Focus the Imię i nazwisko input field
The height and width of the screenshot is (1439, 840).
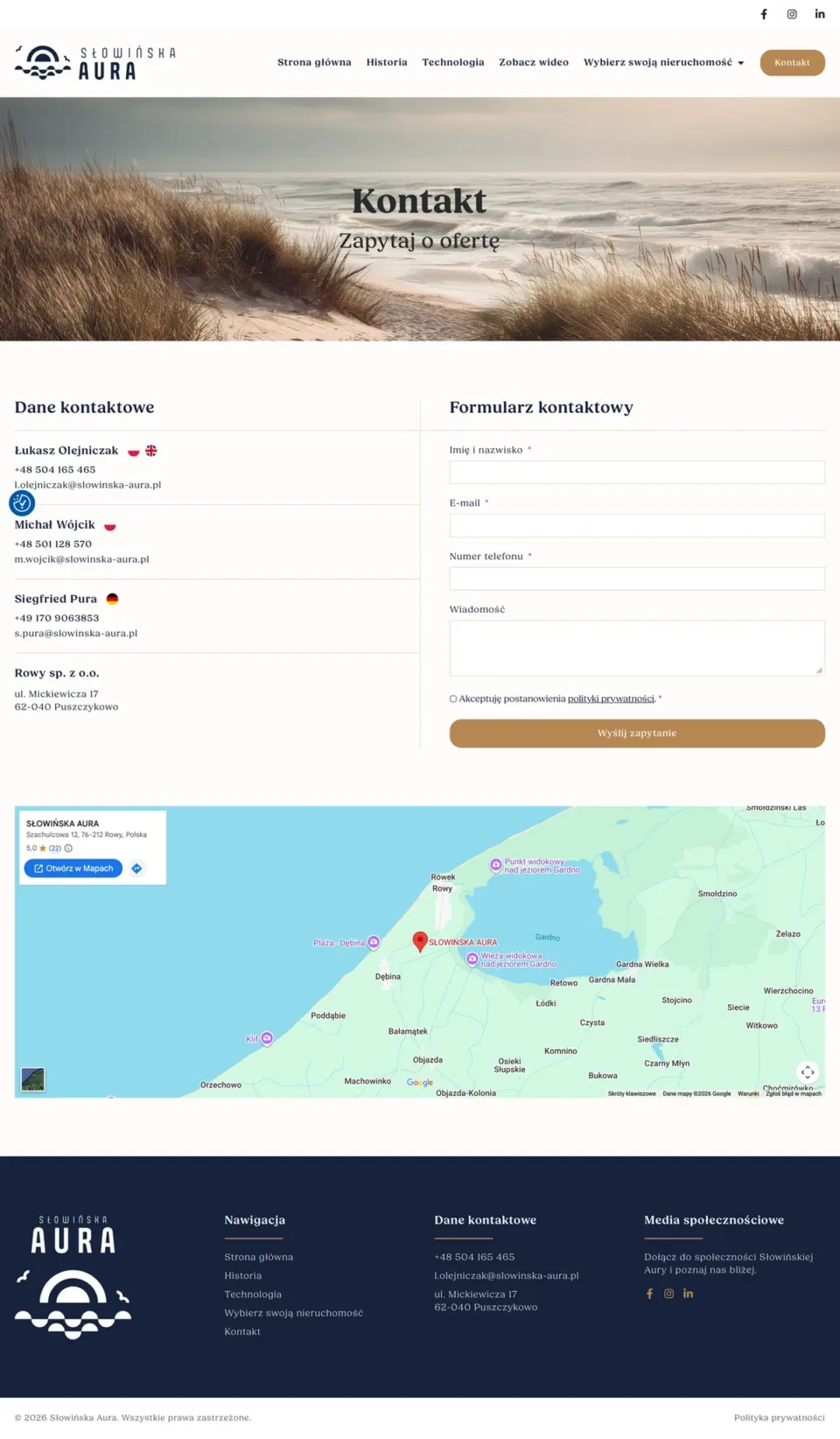(637, 473)
